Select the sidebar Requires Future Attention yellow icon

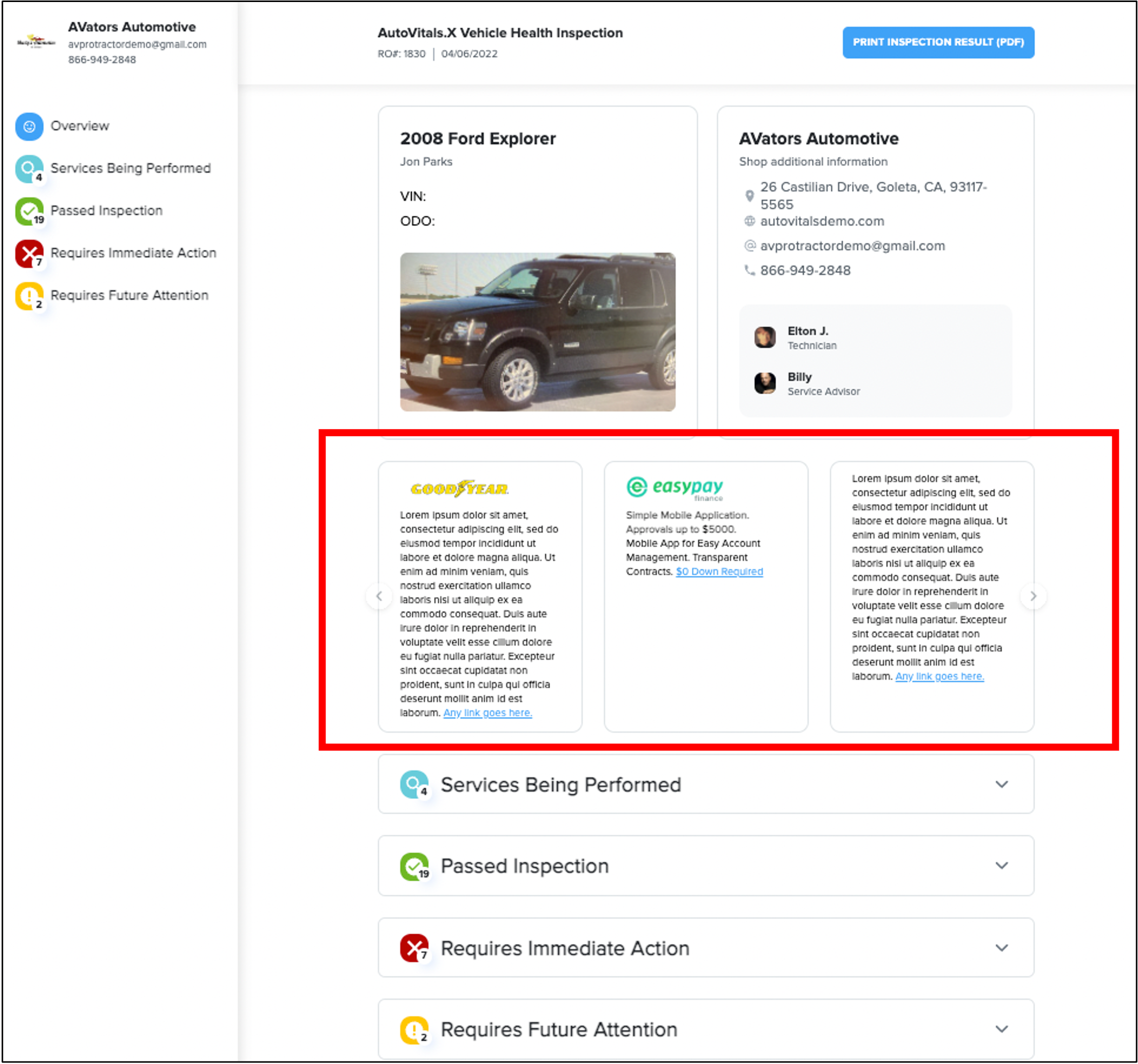(29, 296)
